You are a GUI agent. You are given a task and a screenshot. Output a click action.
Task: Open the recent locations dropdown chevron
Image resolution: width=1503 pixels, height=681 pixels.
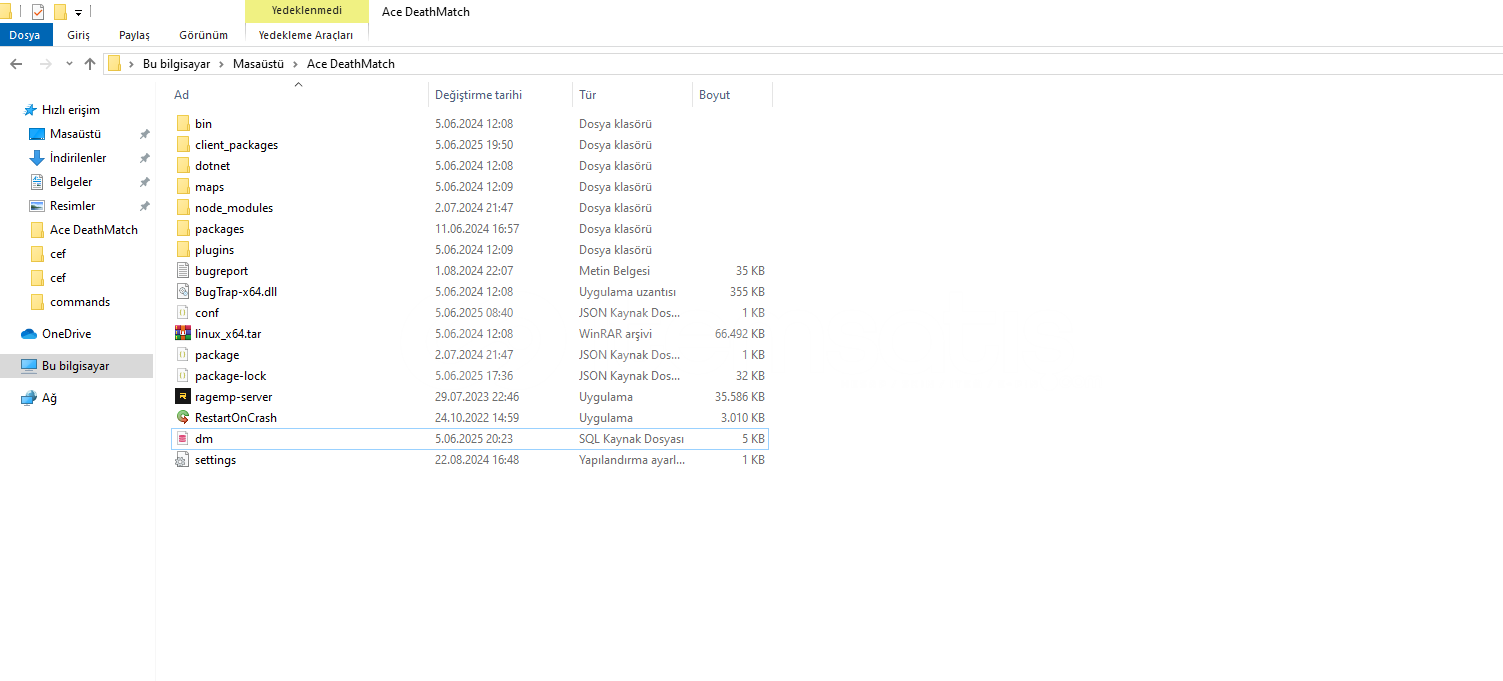coord(69,64)
